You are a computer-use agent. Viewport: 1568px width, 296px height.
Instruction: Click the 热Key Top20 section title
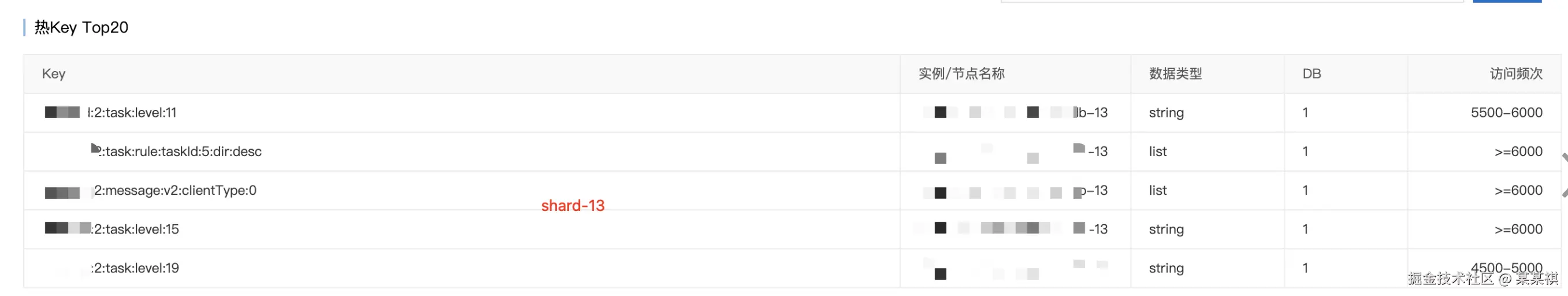point(81,27)
